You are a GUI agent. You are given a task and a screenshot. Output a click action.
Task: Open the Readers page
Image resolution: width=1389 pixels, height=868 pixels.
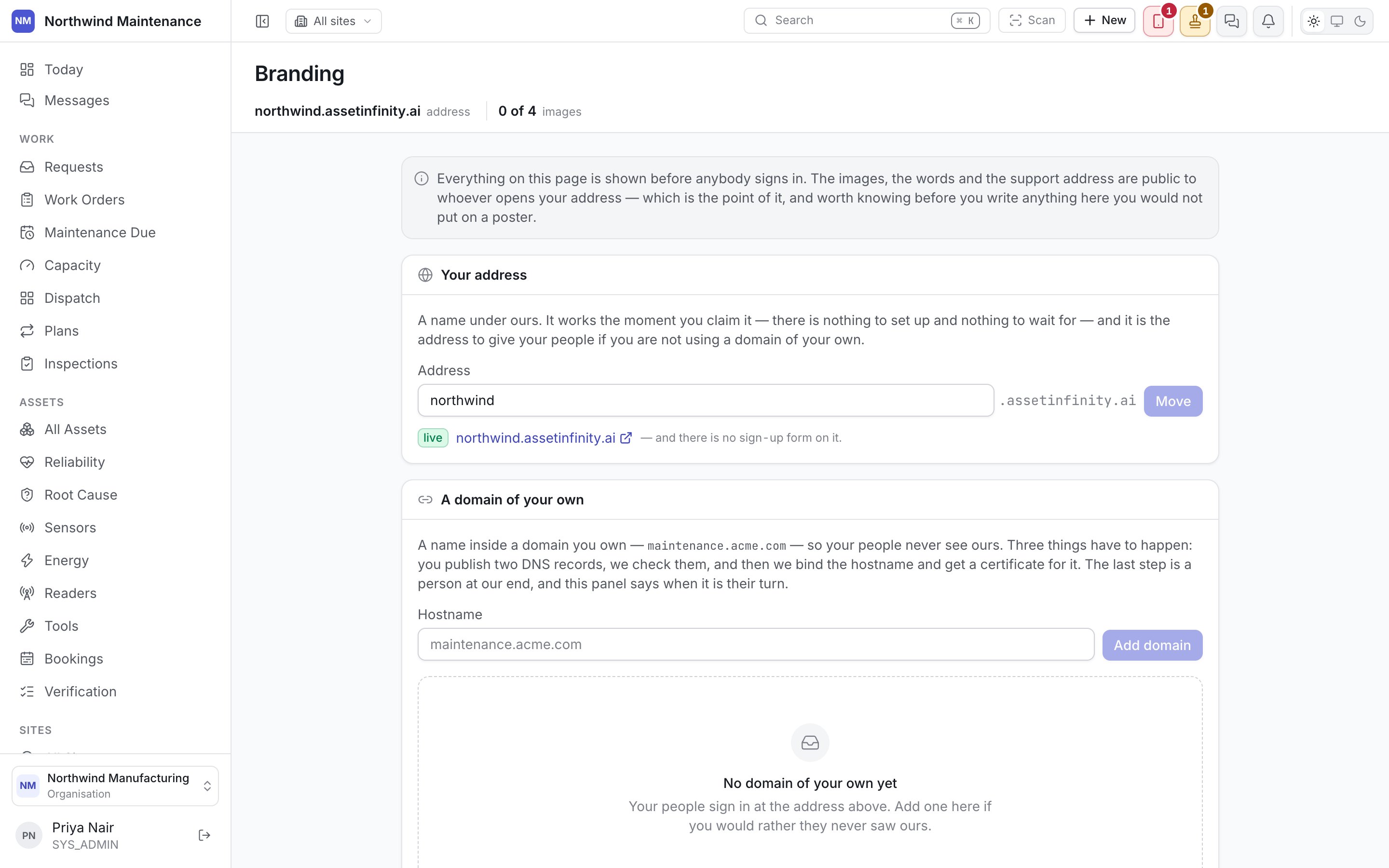pyautogui.click(x=115, y=593)
